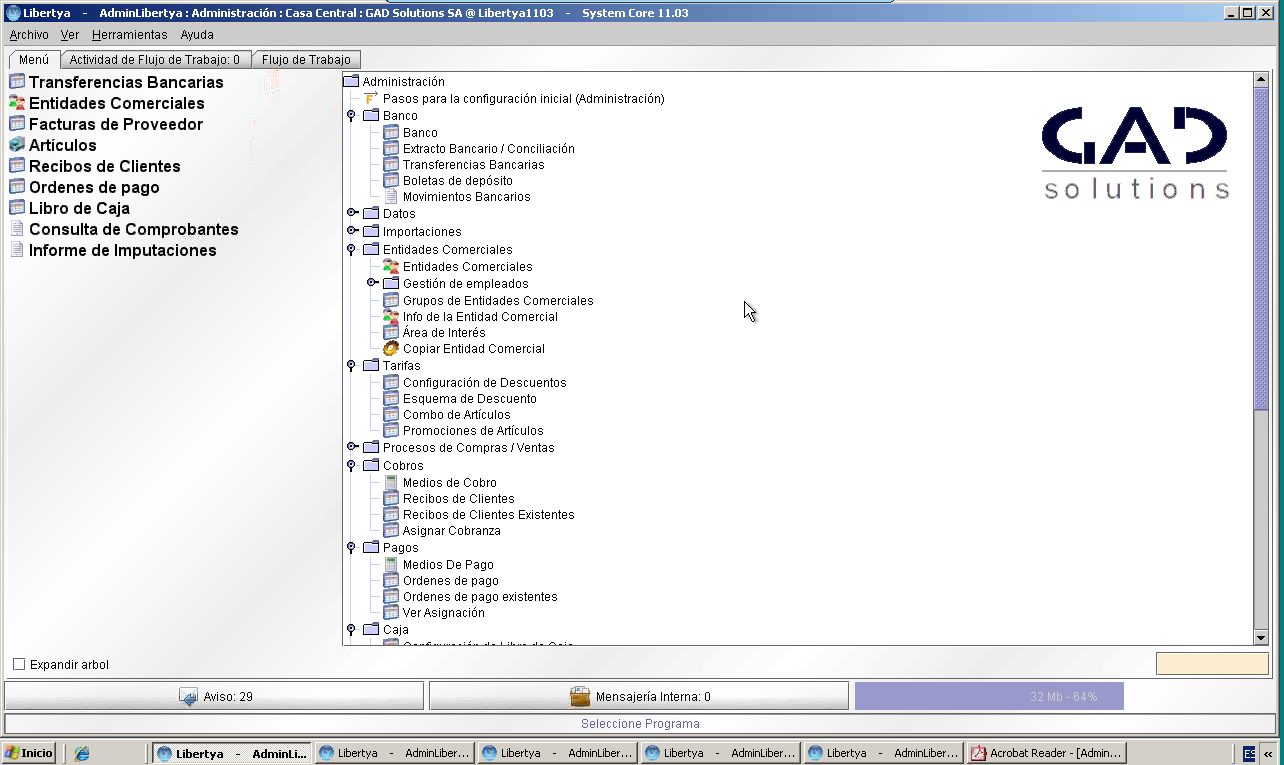
Task: Click the Inicio start button
Action: click(x=29, y=753)
